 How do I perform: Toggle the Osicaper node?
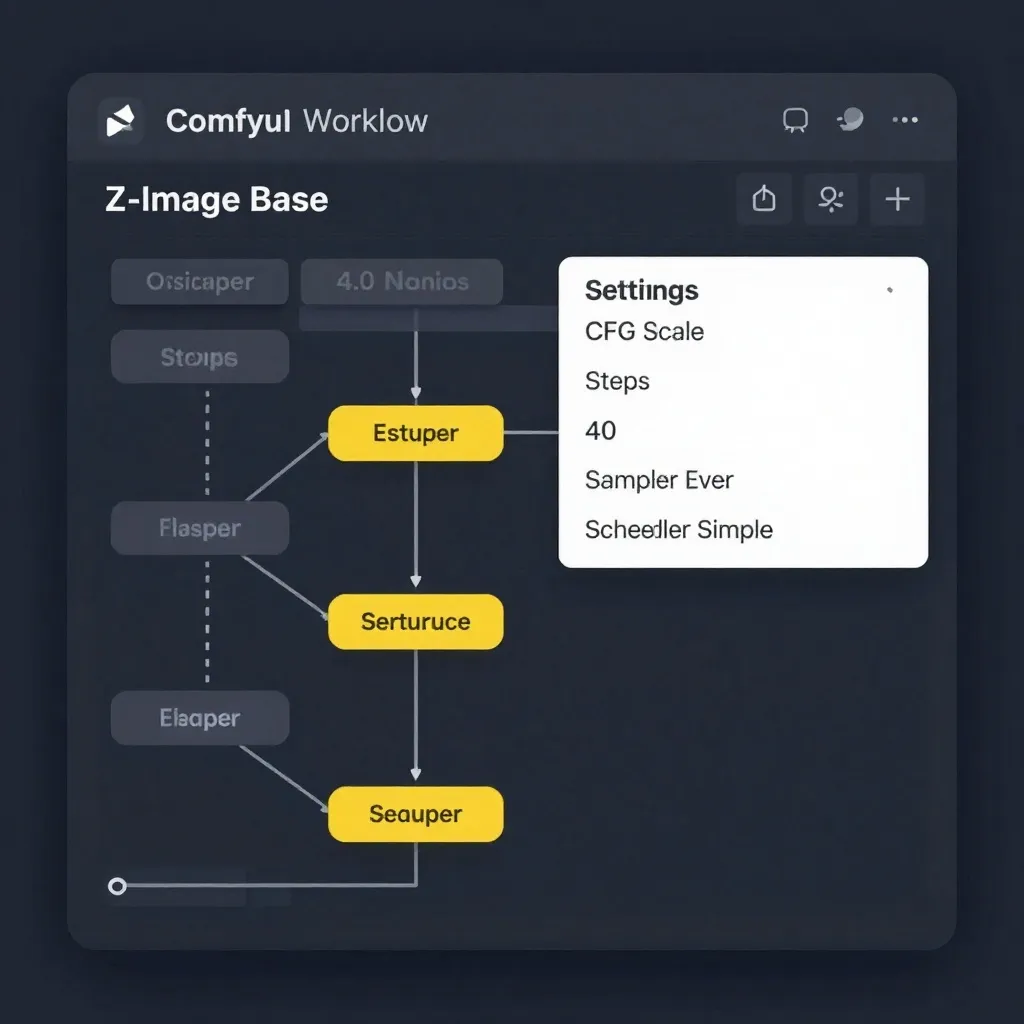click(x=198, y=281)
